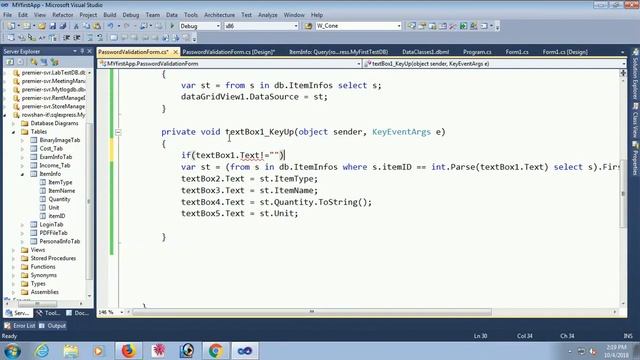The image size is (640, 360).
Task: Click the Server Explorer horizontal scrollbar
Action: (37, 304)
